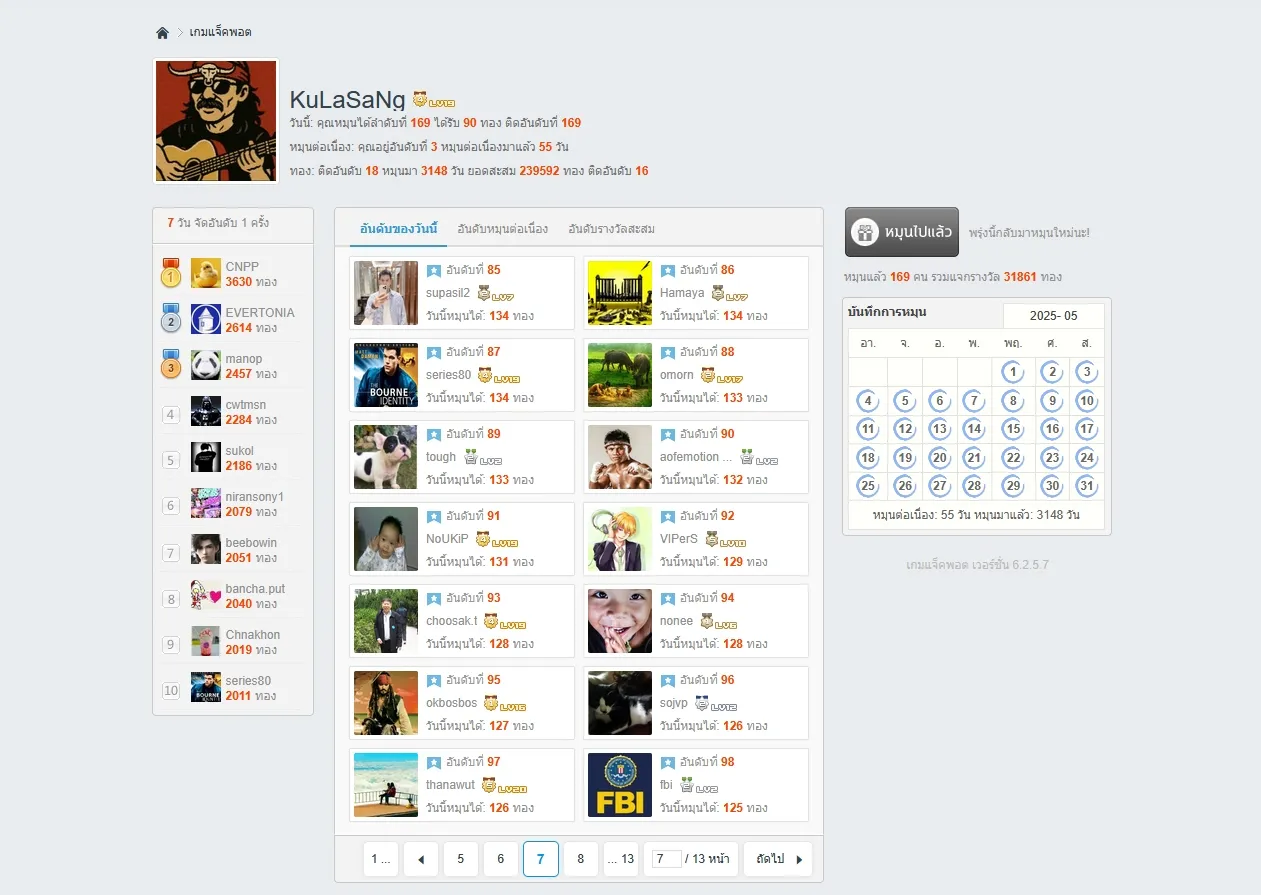Open sukol username link

(x=240, y=451)
